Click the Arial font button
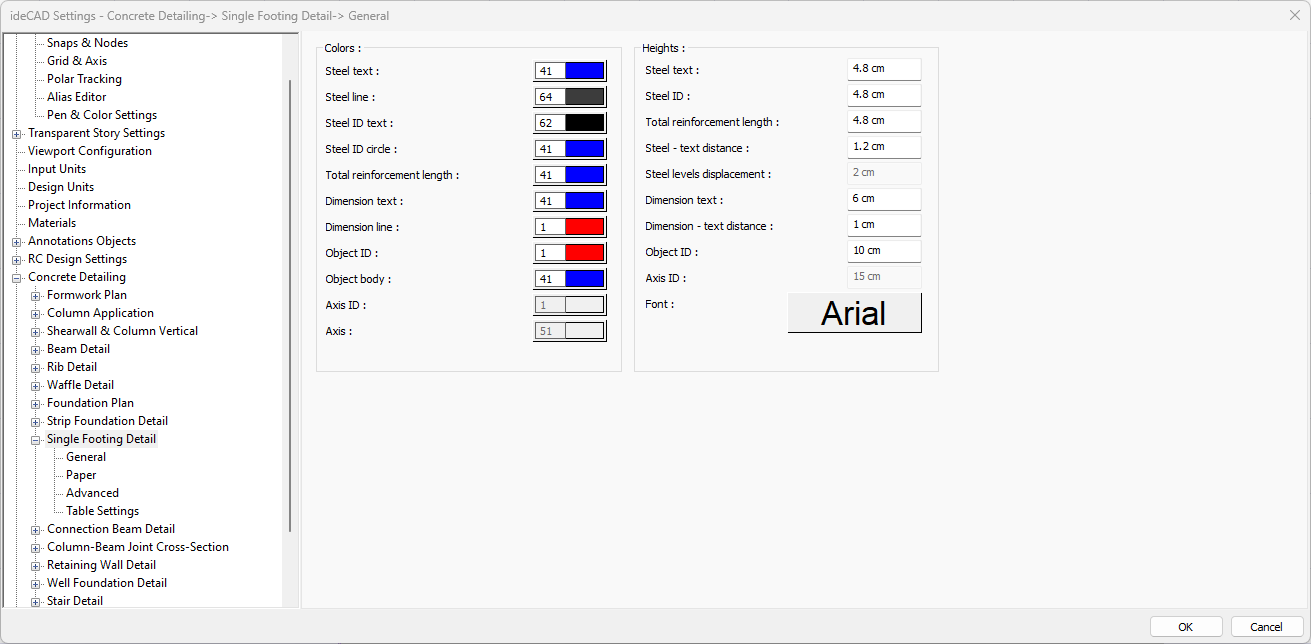The width and height of the screenshot is (1311, 644). tap(854, 313)
